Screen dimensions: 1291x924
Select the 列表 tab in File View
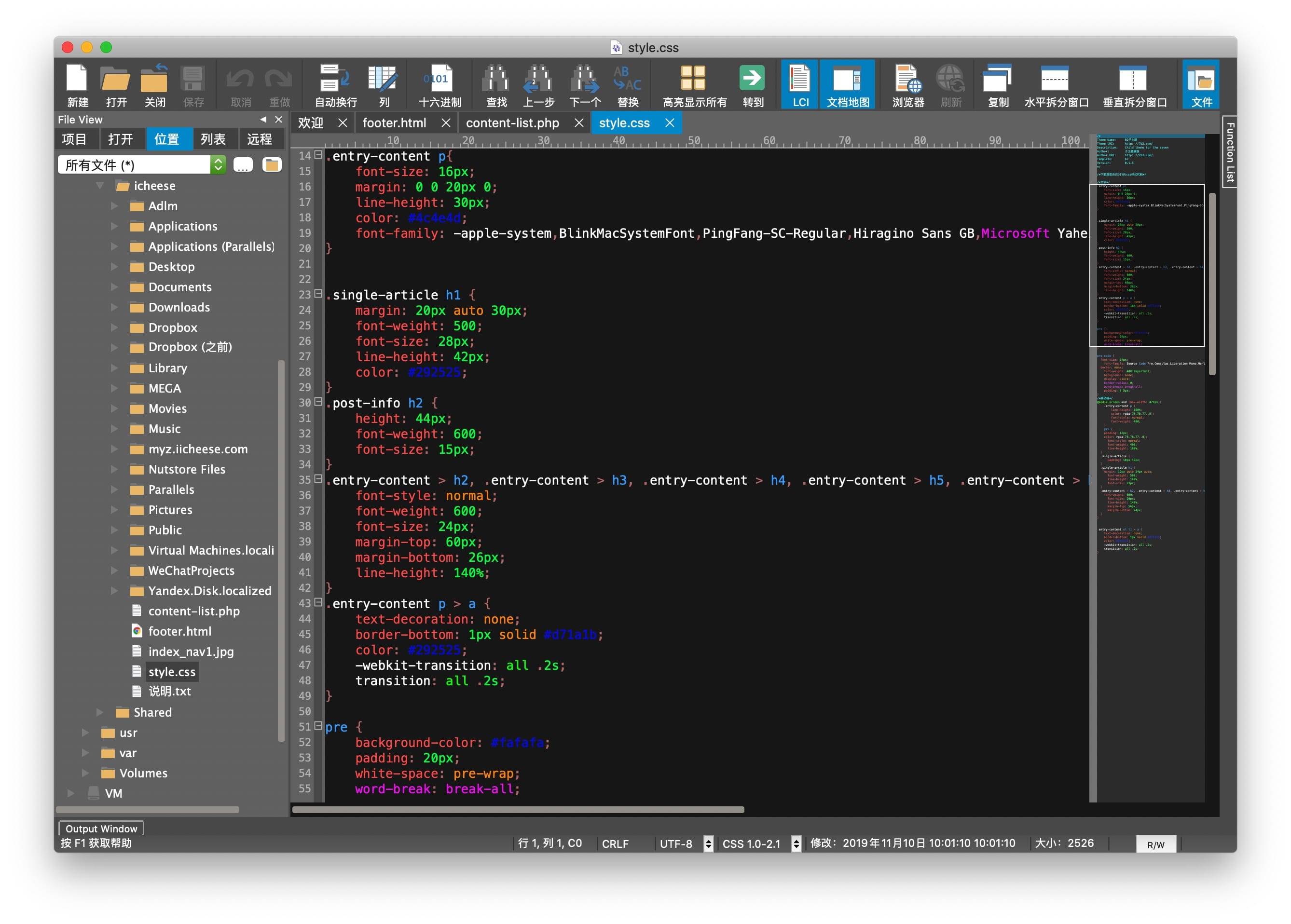pos(213,139)
